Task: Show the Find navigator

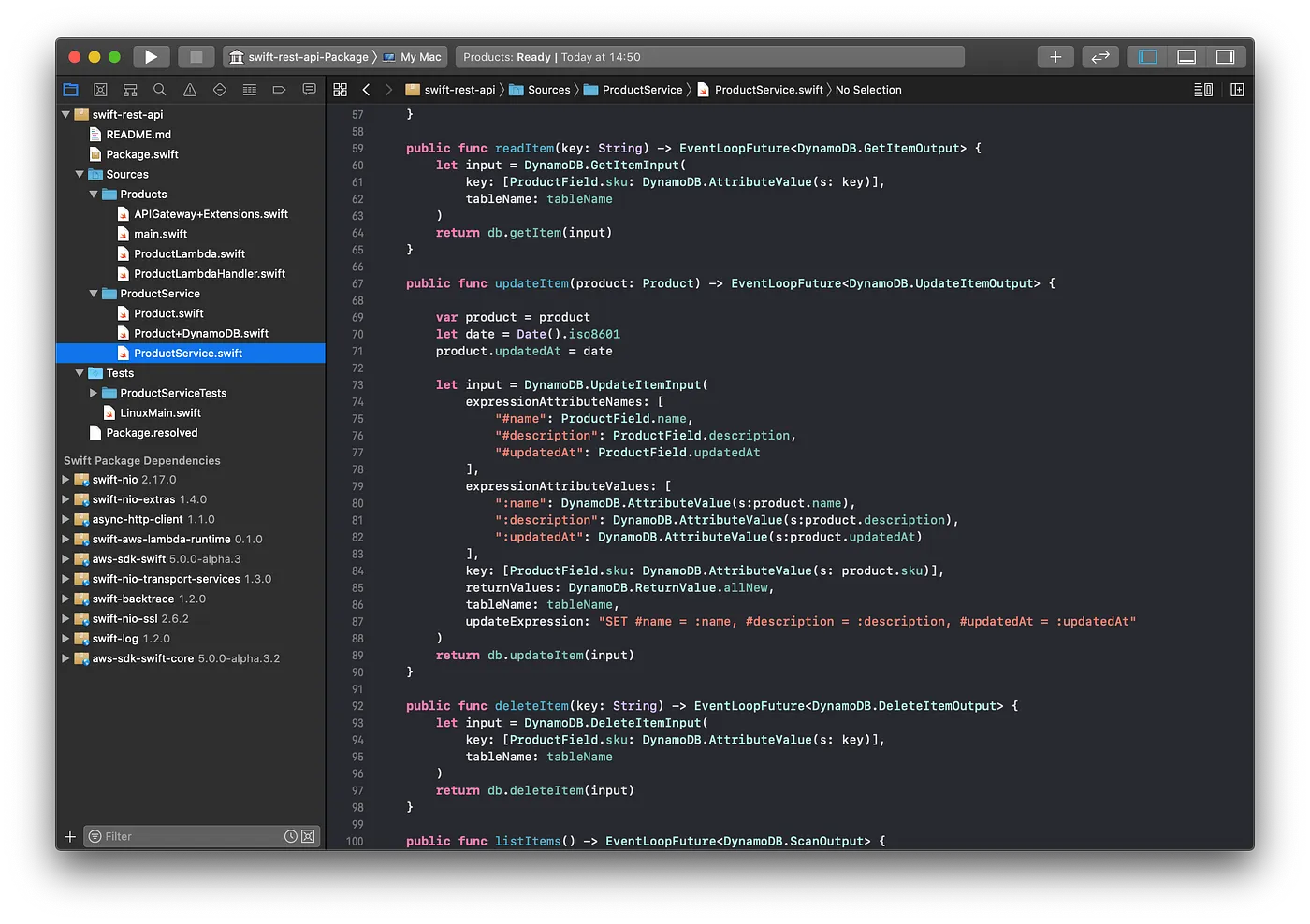Action: [160, 90]
